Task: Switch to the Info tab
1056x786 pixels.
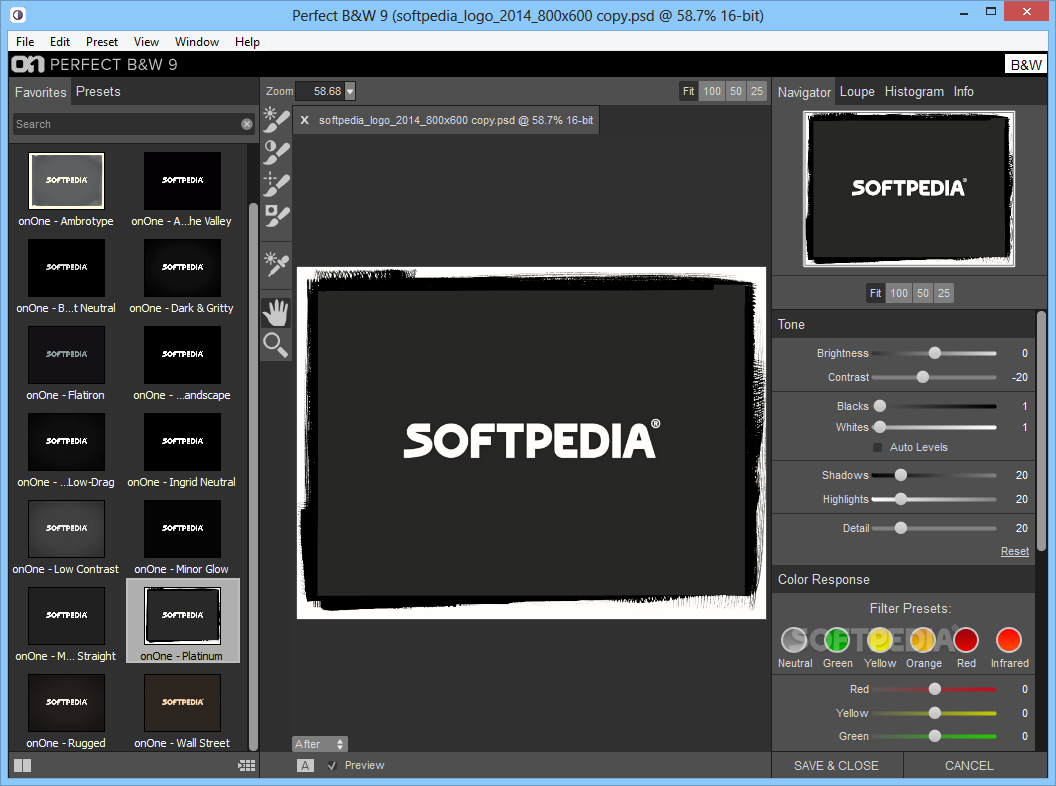Action: pyautogui.click(x=963, y=92)
